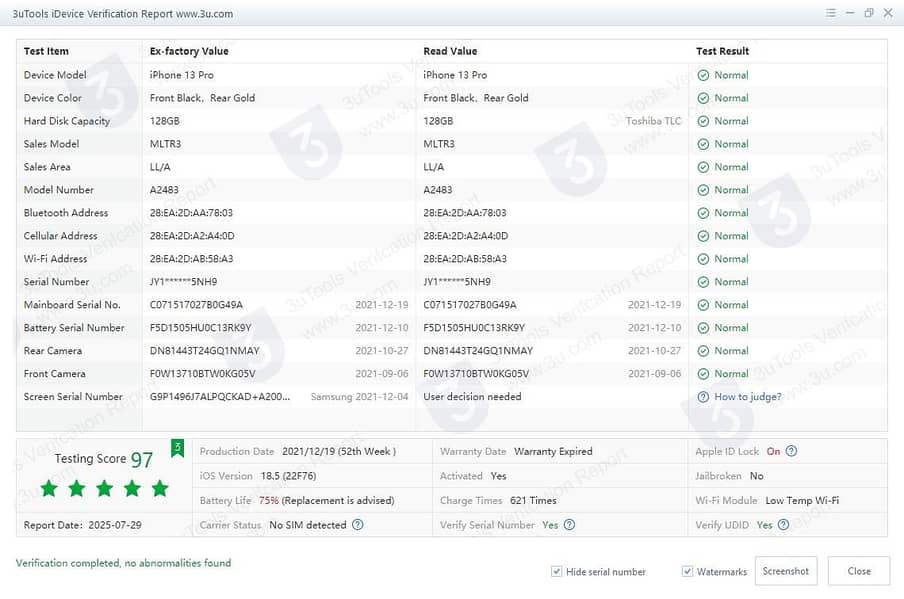Screen dimensions: 904x599
Task: Click the five-star rating display
Action: 104,489
